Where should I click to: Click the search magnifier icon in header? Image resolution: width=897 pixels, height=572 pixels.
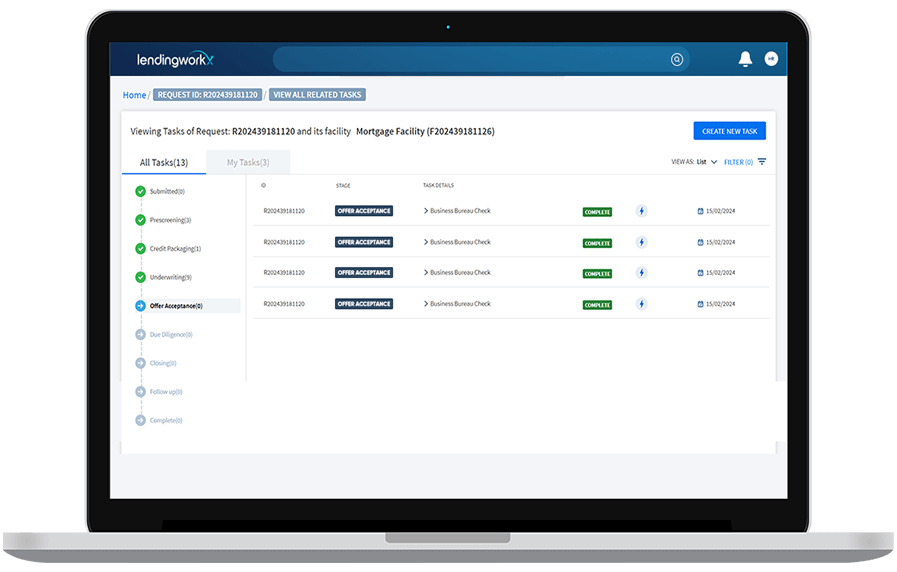(x=677, y=60)
